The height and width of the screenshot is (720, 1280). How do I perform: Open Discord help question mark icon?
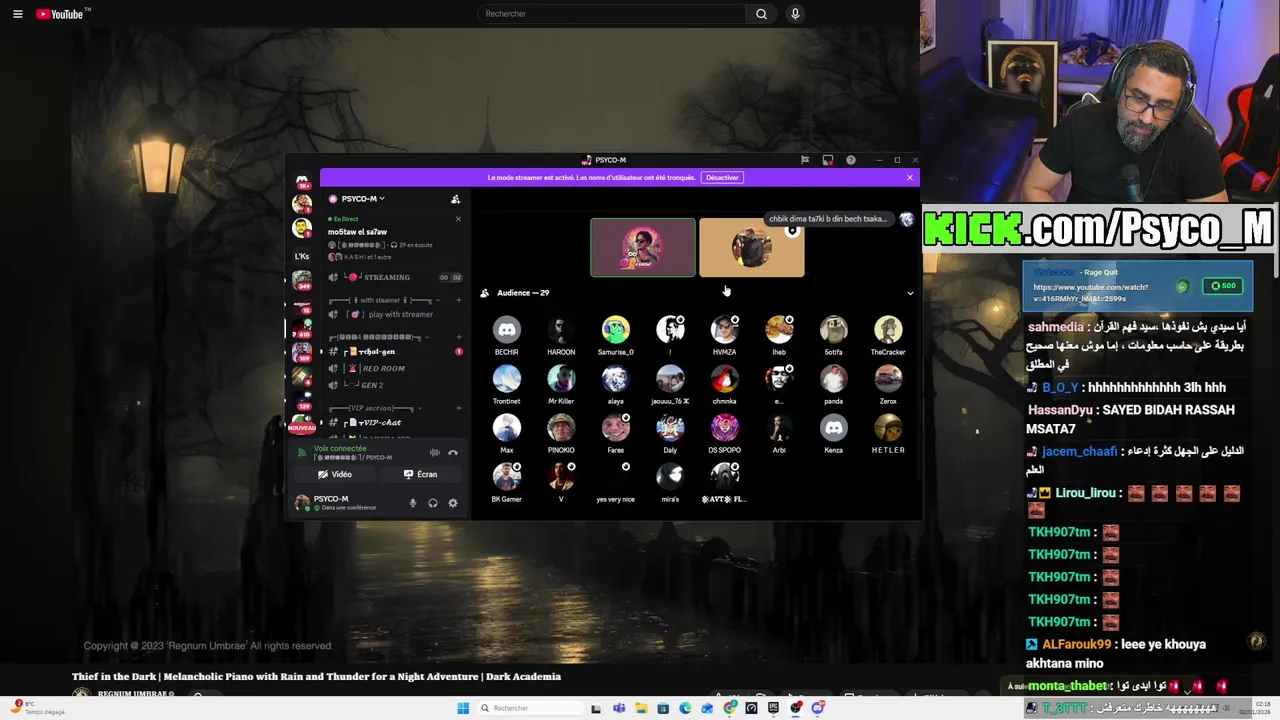pyautogui.click(x=851, y=160)
